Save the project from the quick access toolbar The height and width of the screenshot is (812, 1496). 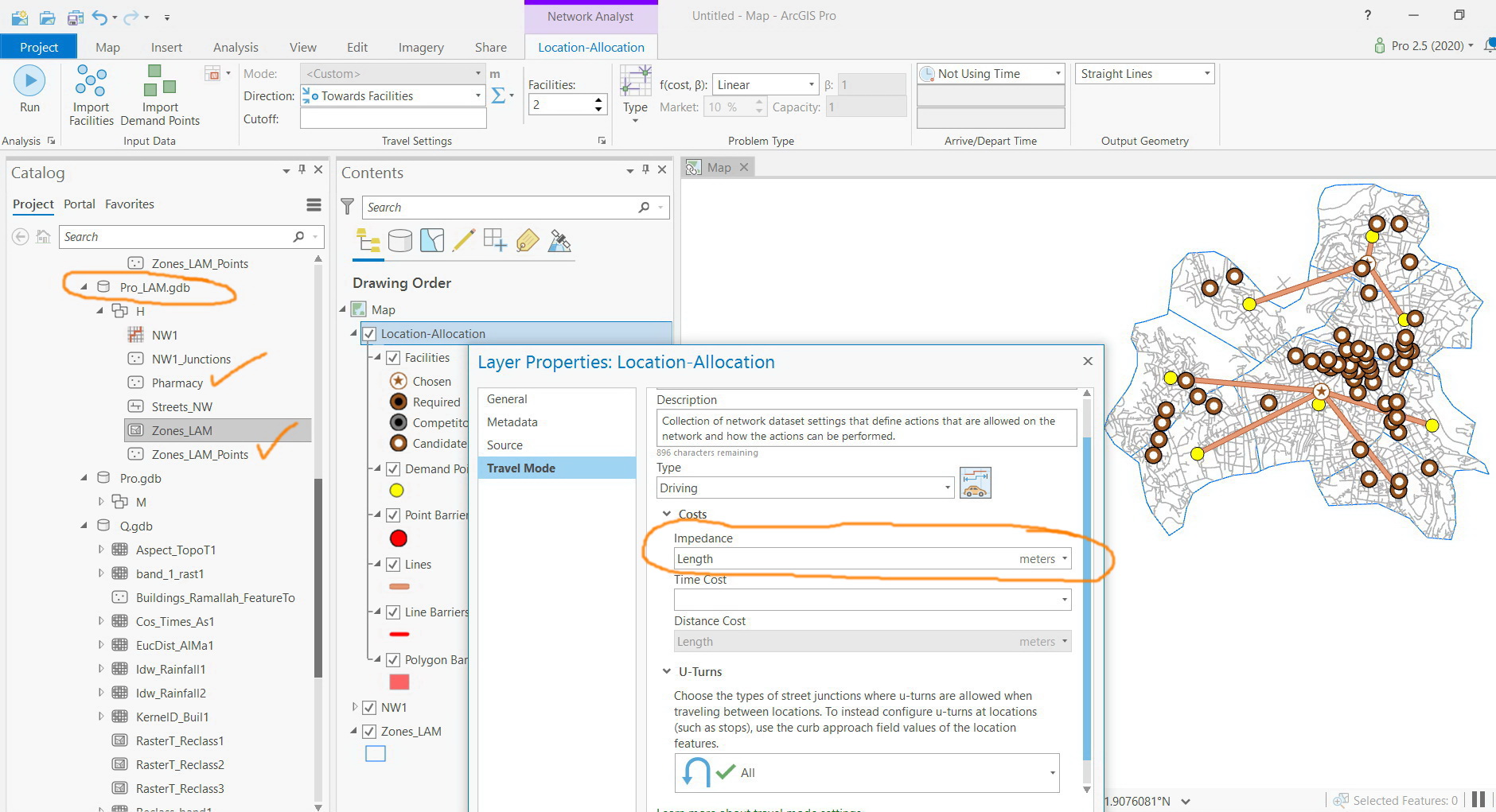(x=76, y=17)
